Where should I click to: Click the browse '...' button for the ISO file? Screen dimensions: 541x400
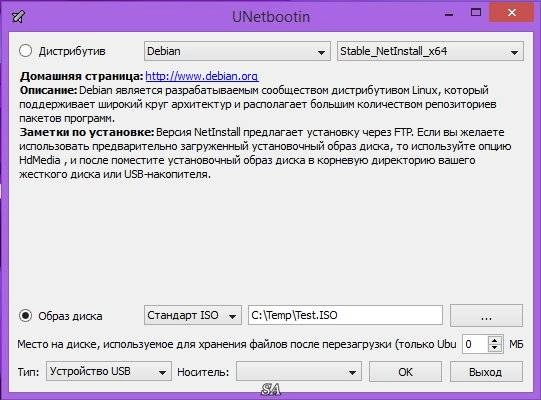pos(486,315)
